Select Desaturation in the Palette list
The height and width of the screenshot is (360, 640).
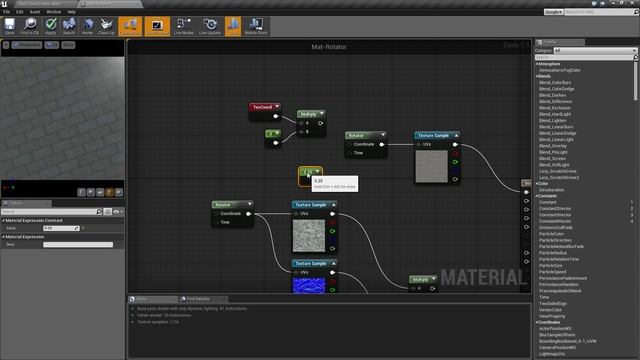[551, 190]
